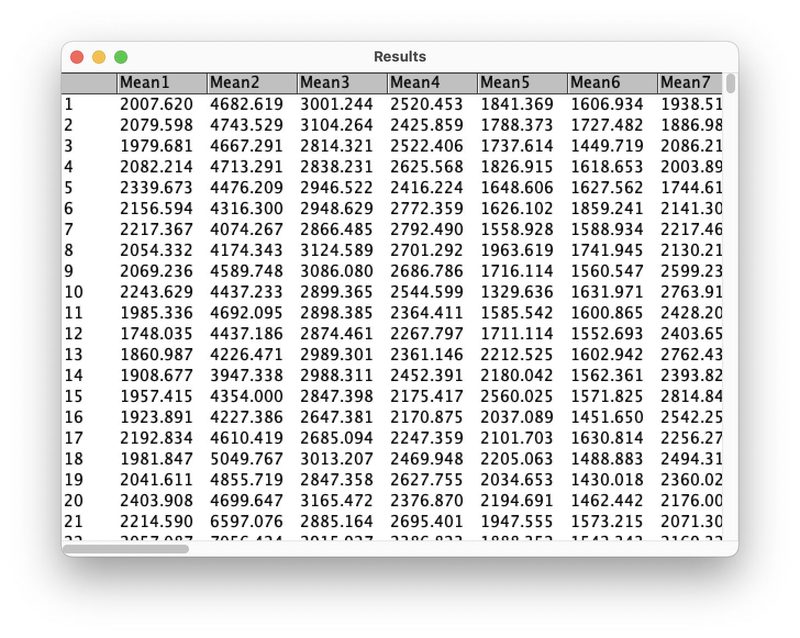This screenshot has width=800, height=638.
Task: Select row number 5
Action: click(69, 188)
